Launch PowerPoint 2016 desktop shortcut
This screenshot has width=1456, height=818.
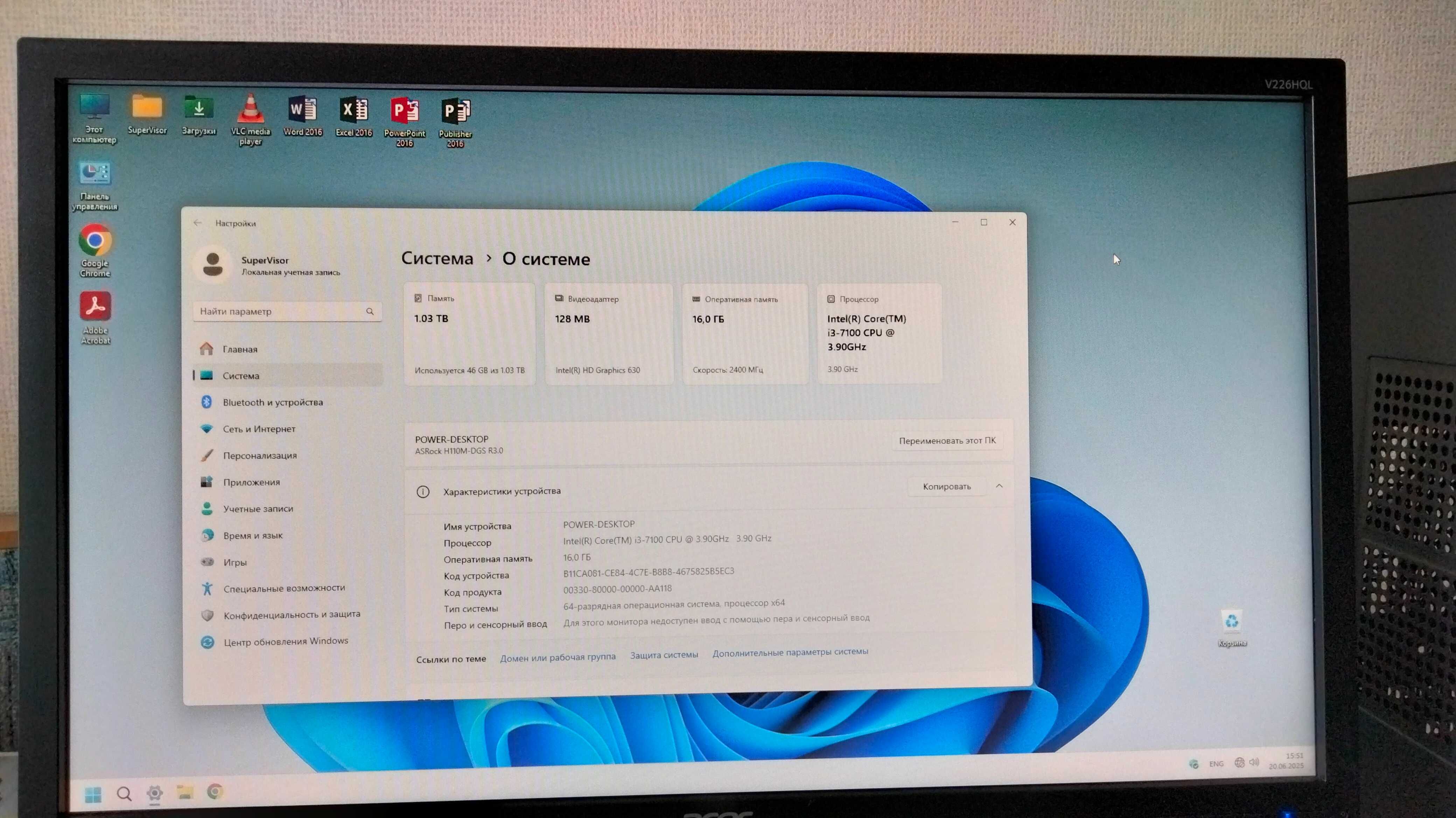(x=405, y=122)
